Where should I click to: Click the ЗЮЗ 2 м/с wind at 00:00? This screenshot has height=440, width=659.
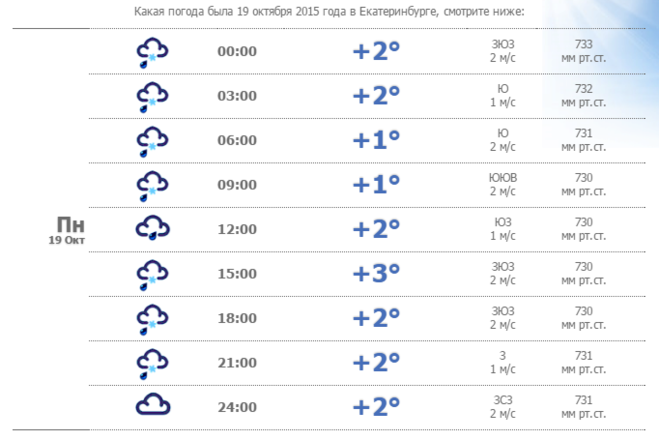click(503, 52)
